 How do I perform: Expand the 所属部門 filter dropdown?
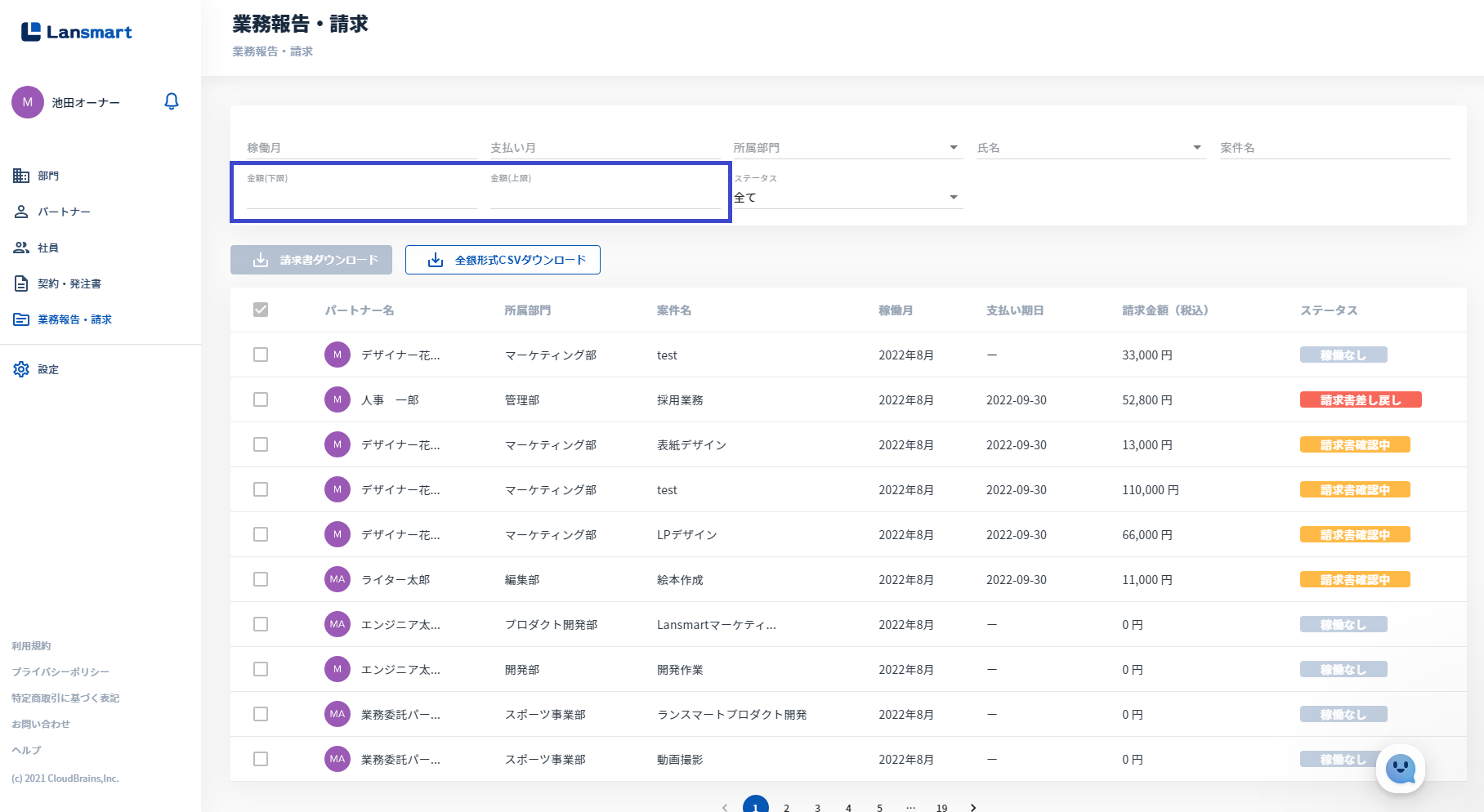coord(953,148)
